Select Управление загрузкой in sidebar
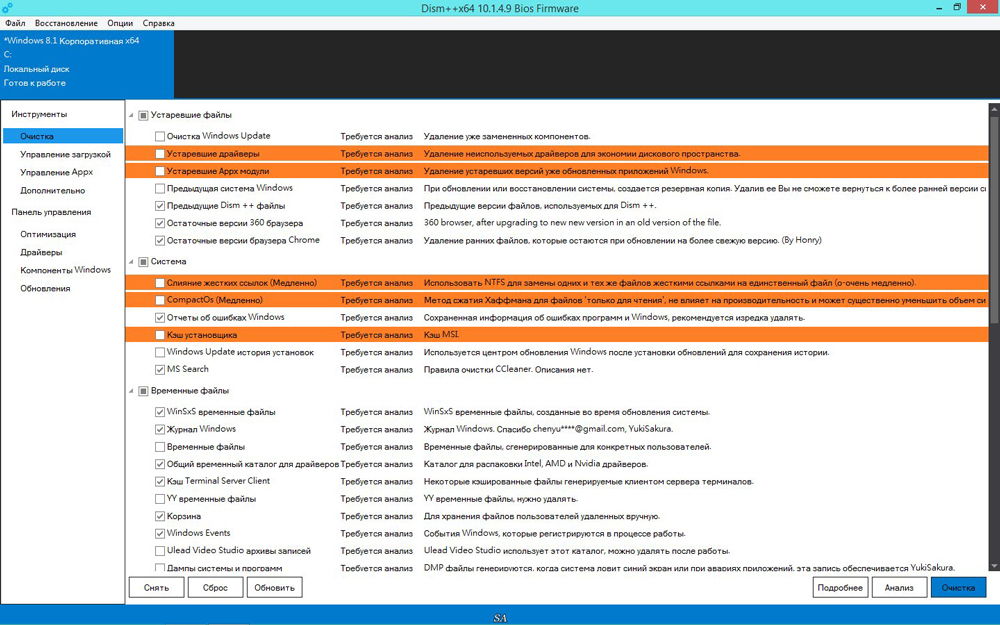1000x625 pixels. pos(65,154)
